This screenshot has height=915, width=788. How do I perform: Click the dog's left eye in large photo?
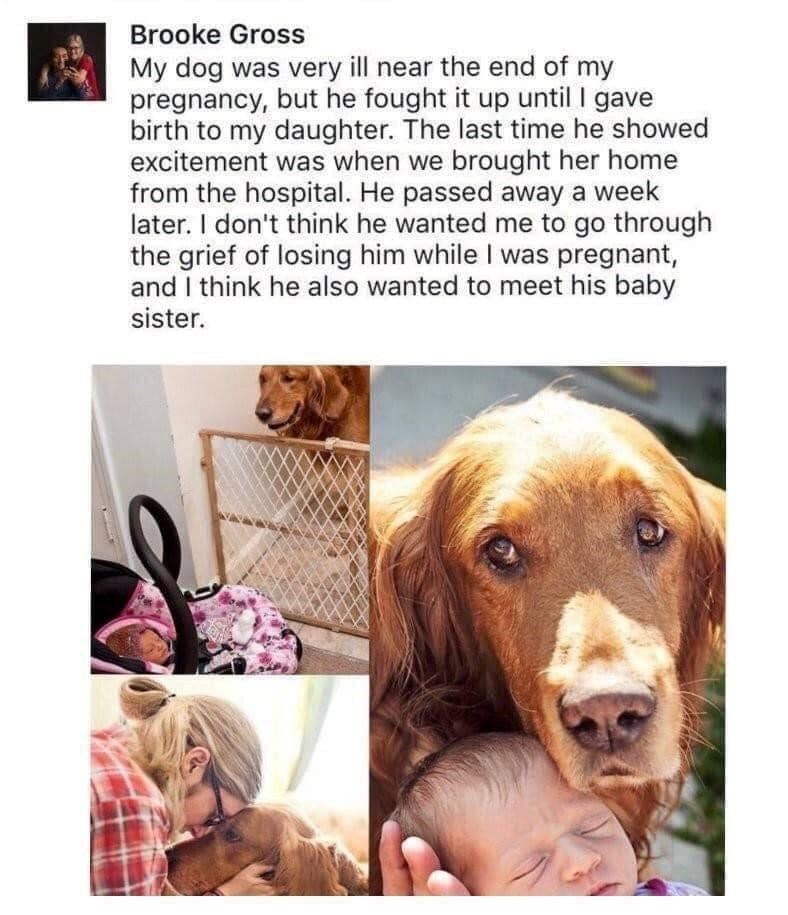[502, 551]
